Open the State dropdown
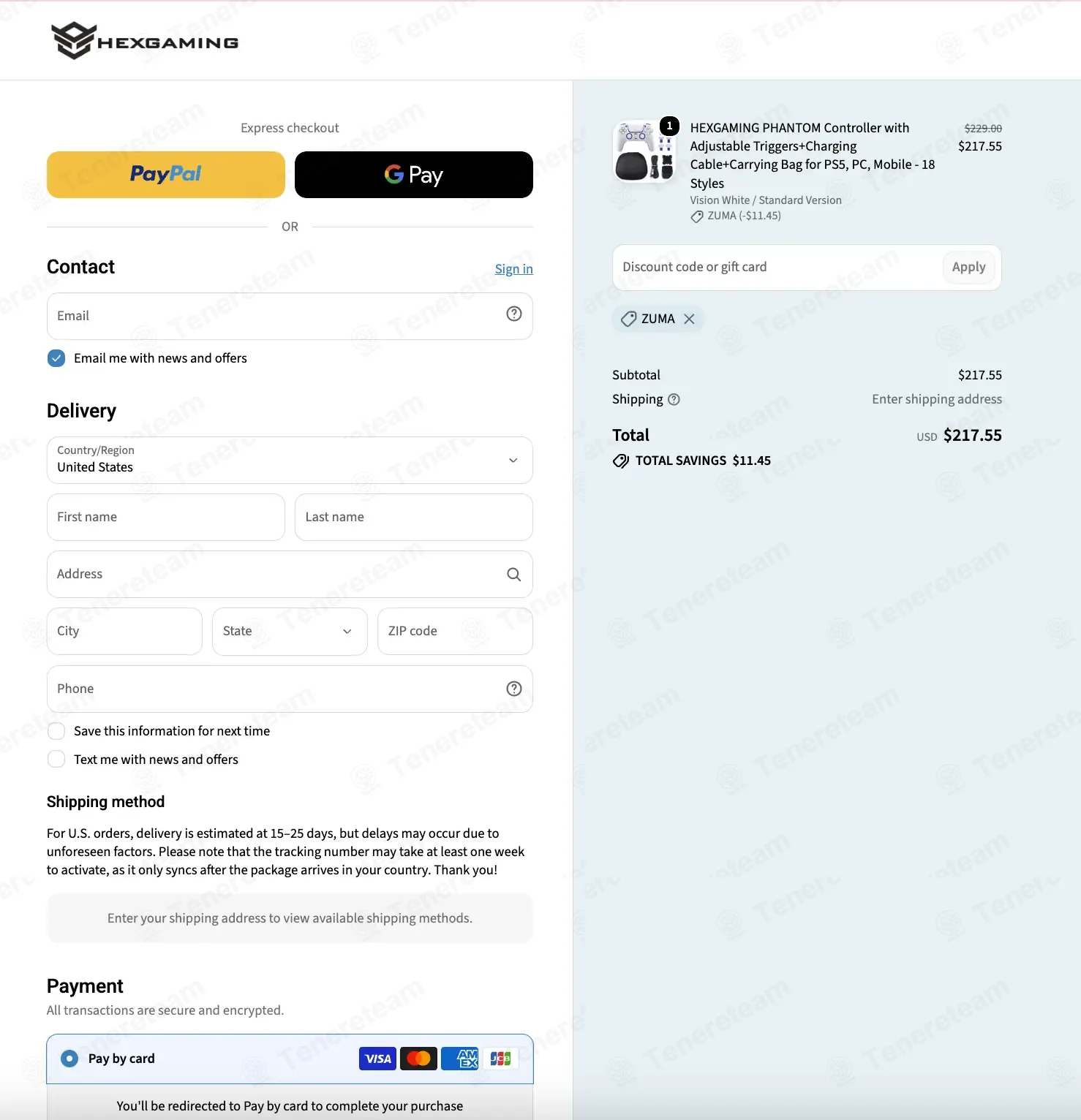Screen dimensions: 1081x1120 (x=290, y=632)
